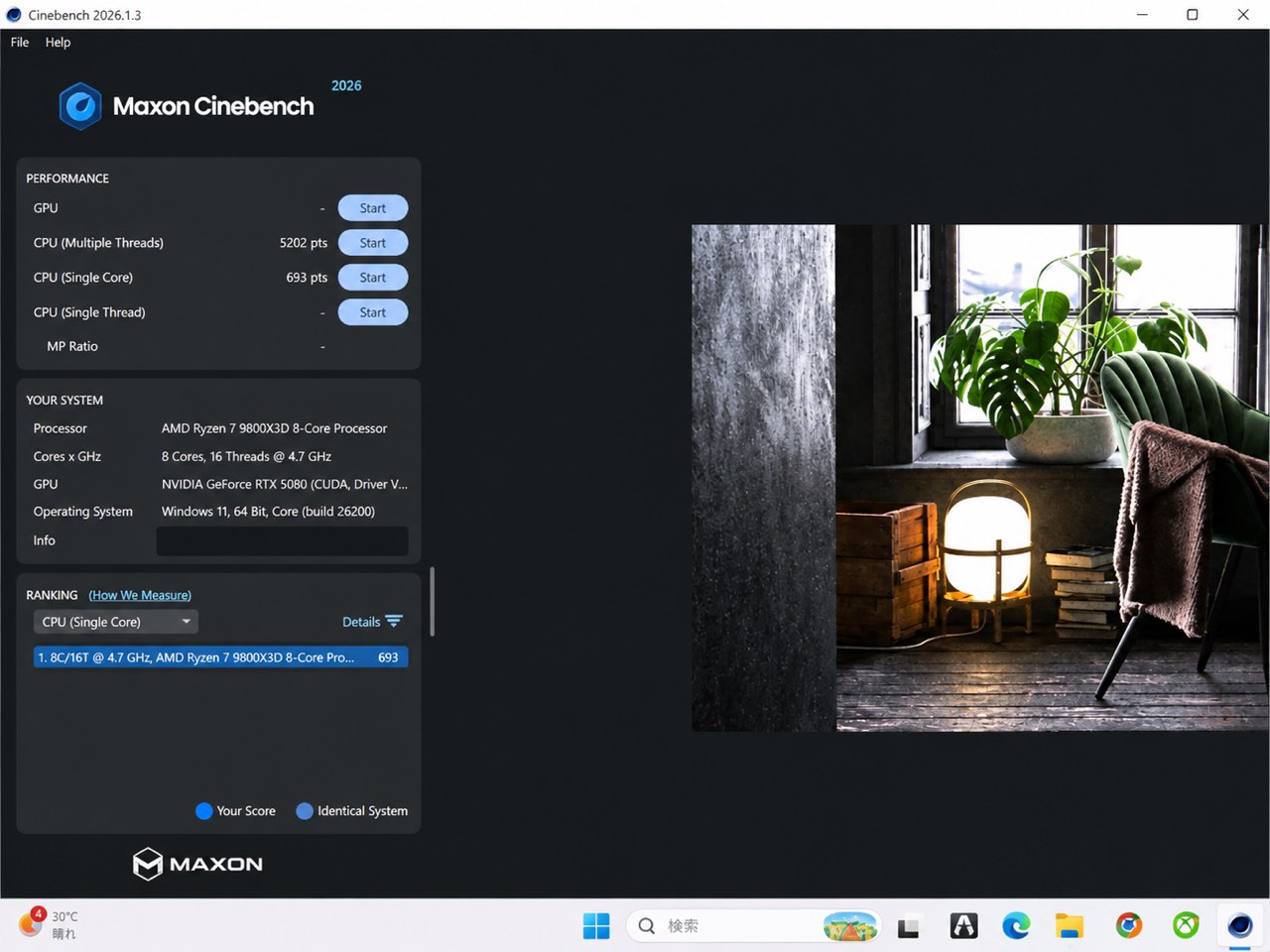Maximize the Cinebench window
1270x952 pixels.
pos(1193,15)
